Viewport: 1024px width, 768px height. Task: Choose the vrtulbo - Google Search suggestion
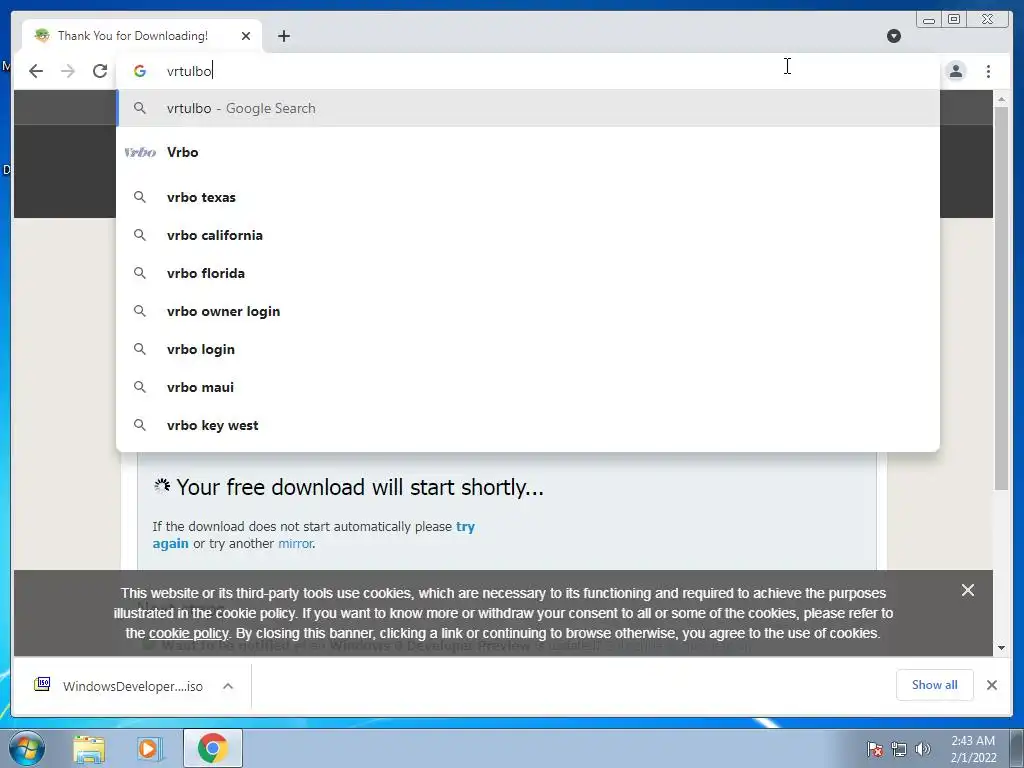(x=528, y=108)
